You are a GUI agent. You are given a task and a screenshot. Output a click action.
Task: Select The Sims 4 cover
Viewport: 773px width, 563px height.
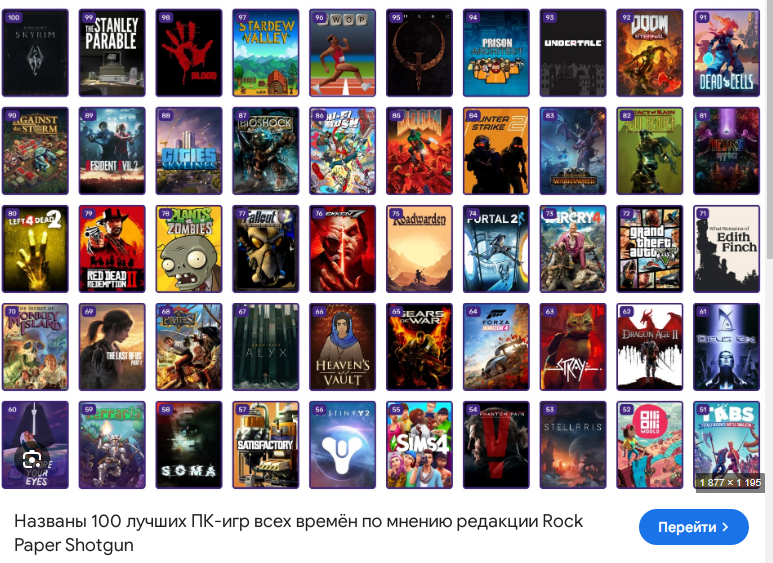tap(419, 445)
